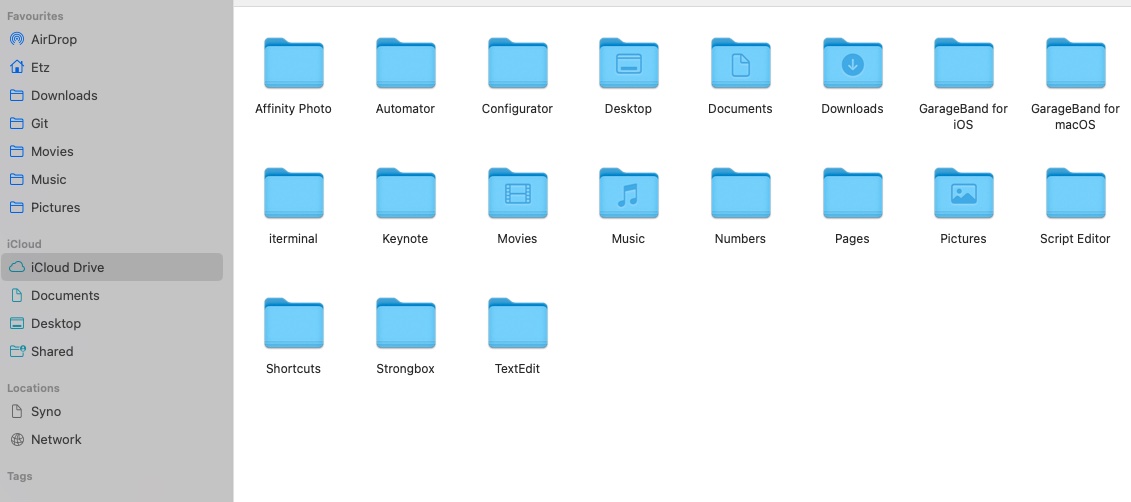Open the Documents folder icon in the grid
Screen dimensions: 1131x502
[740, 63]
